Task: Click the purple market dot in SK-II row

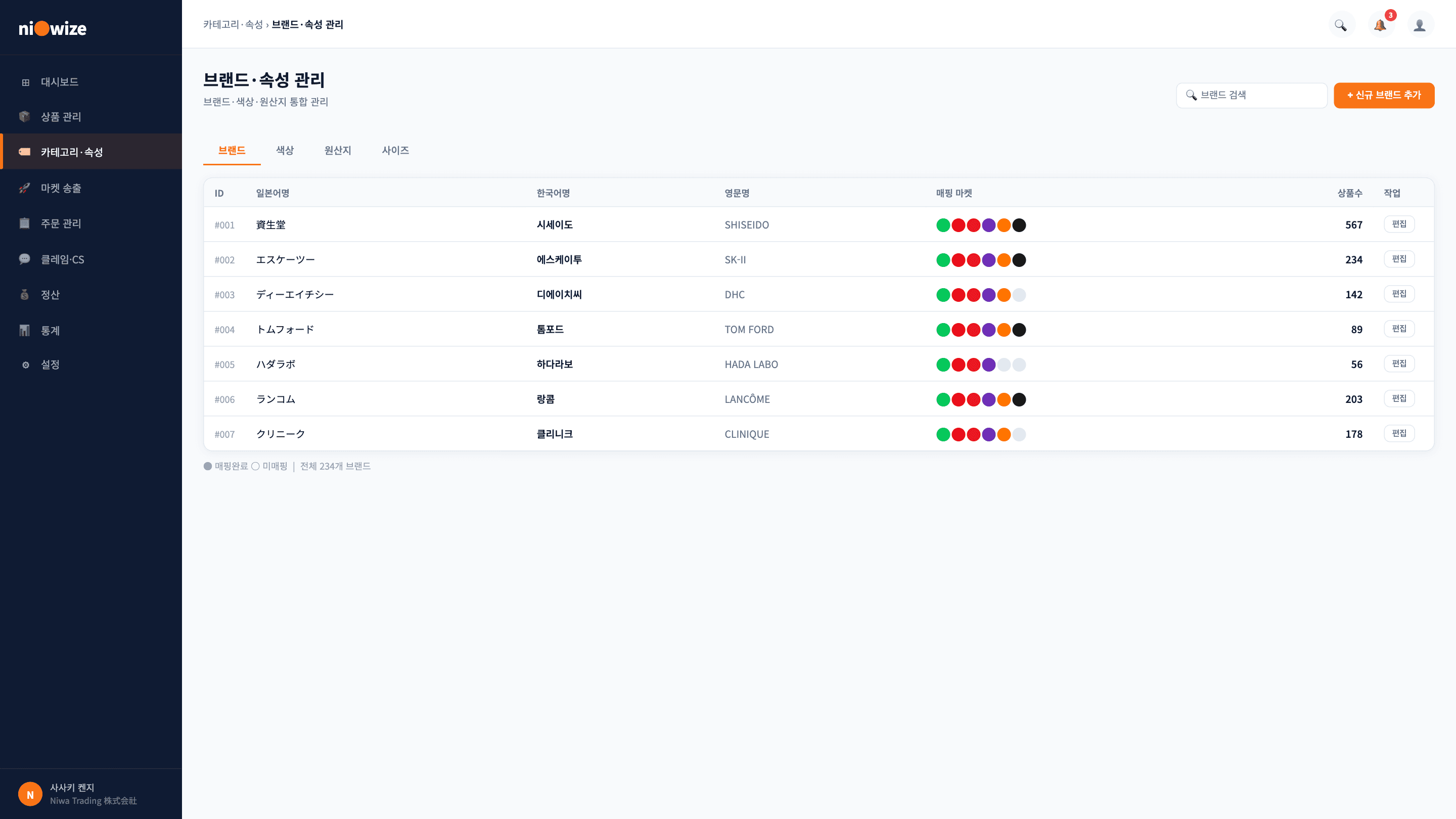Action: 988,260
